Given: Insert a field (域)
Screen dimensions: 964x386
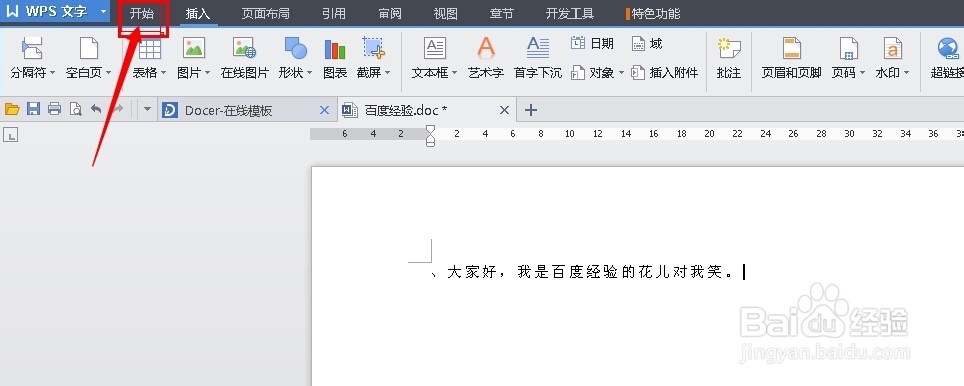Looking at the screenshot, I should (647, 43).
